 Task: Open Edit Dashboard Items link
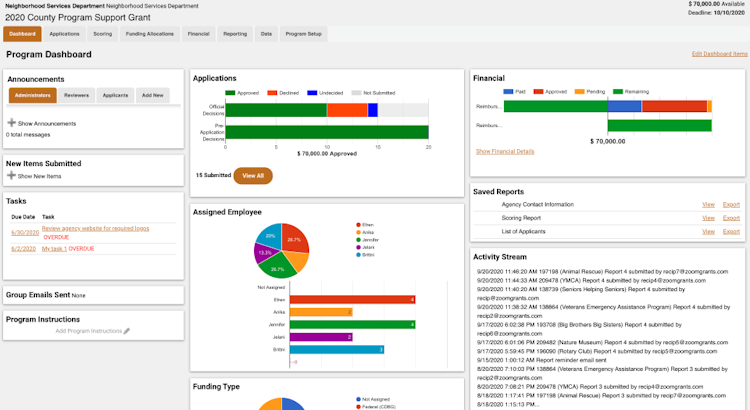[719, 54]
